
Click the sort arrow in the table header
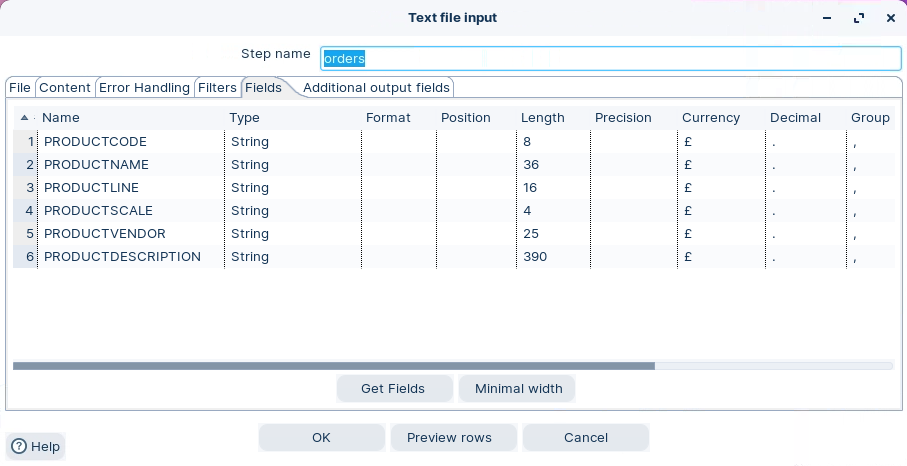tap(24, 118)
